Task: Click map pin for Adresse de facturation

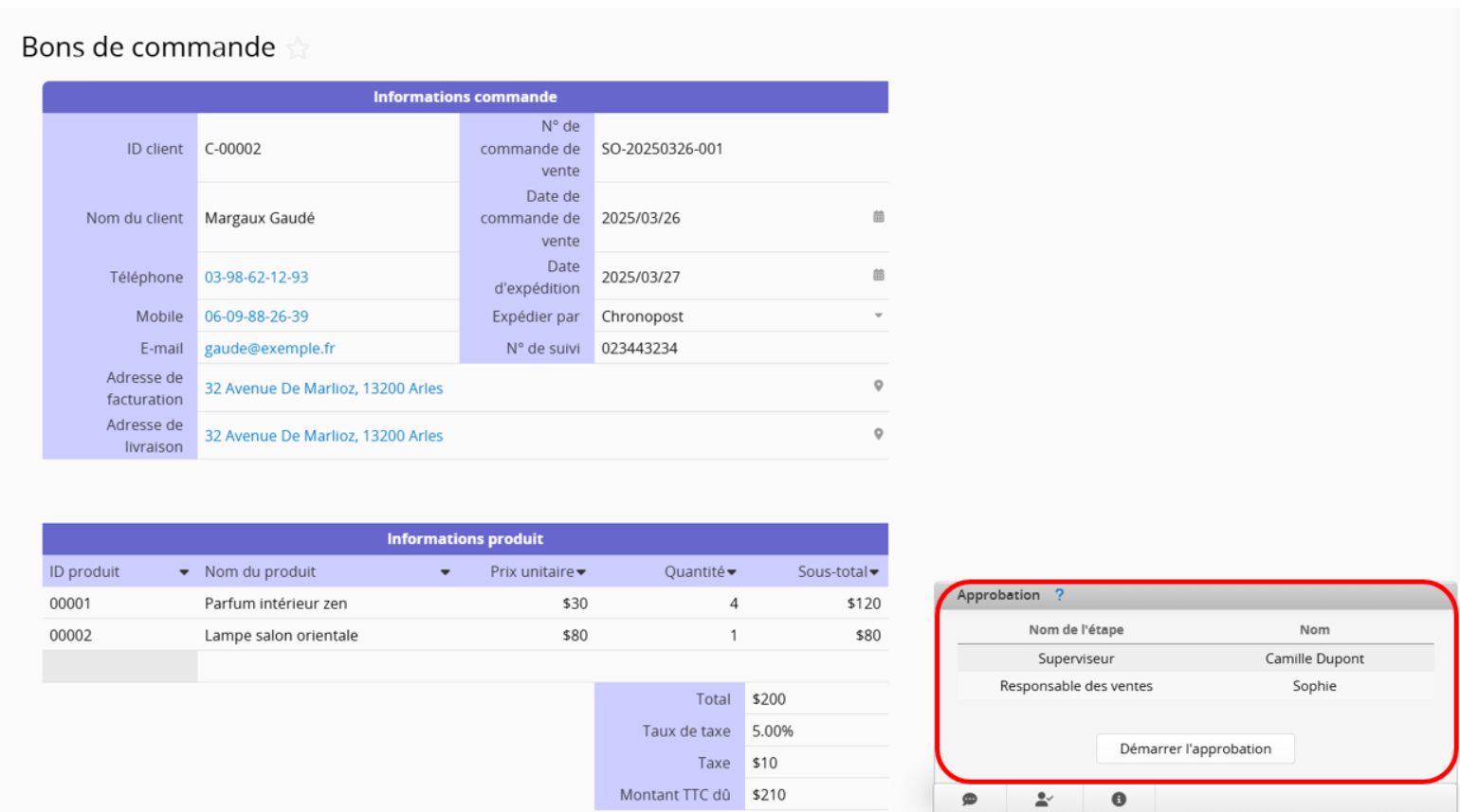Action: [x=878, y=387]
